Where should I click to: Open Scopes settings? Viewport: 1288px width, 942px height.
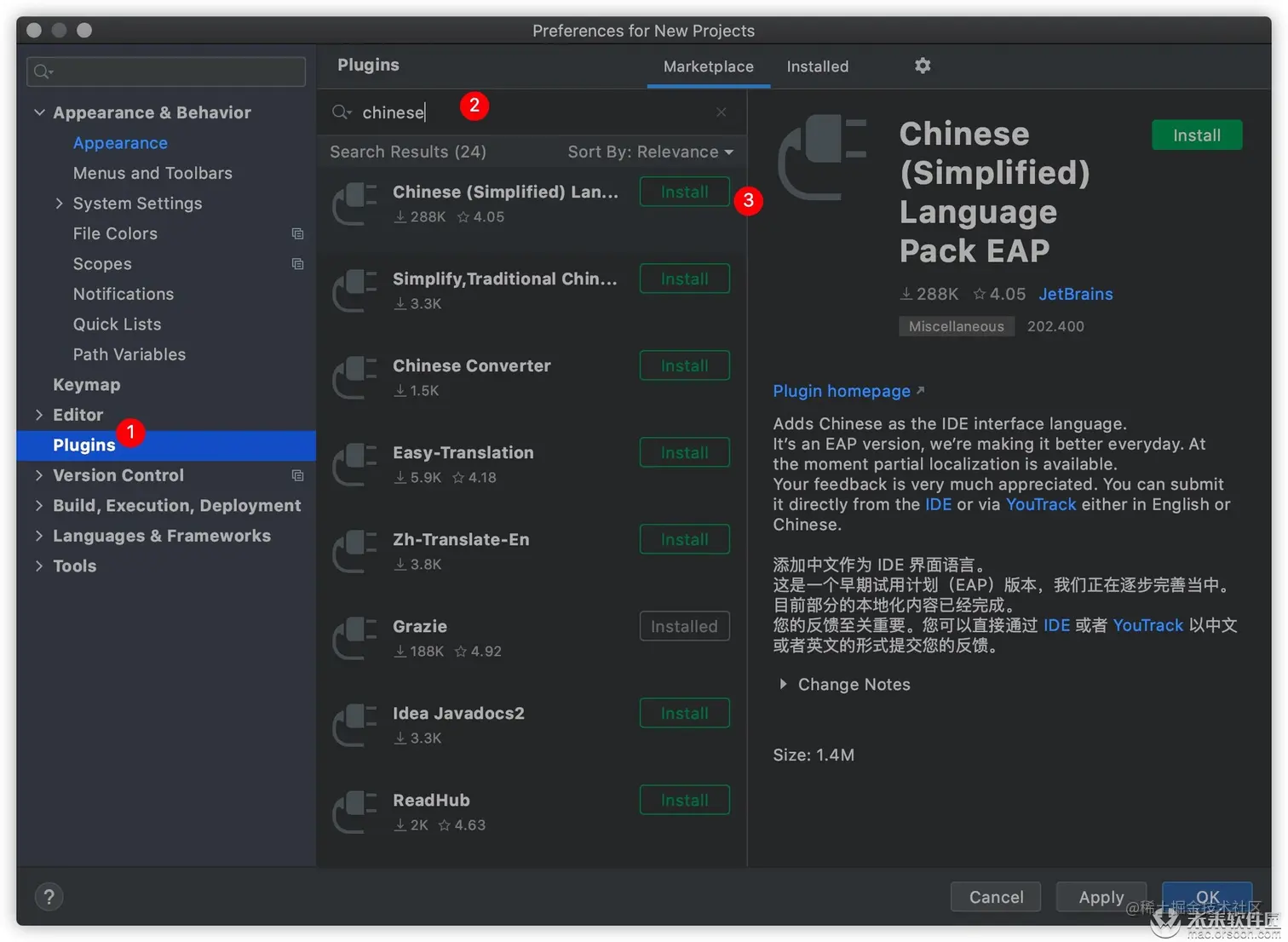(102, 264)
